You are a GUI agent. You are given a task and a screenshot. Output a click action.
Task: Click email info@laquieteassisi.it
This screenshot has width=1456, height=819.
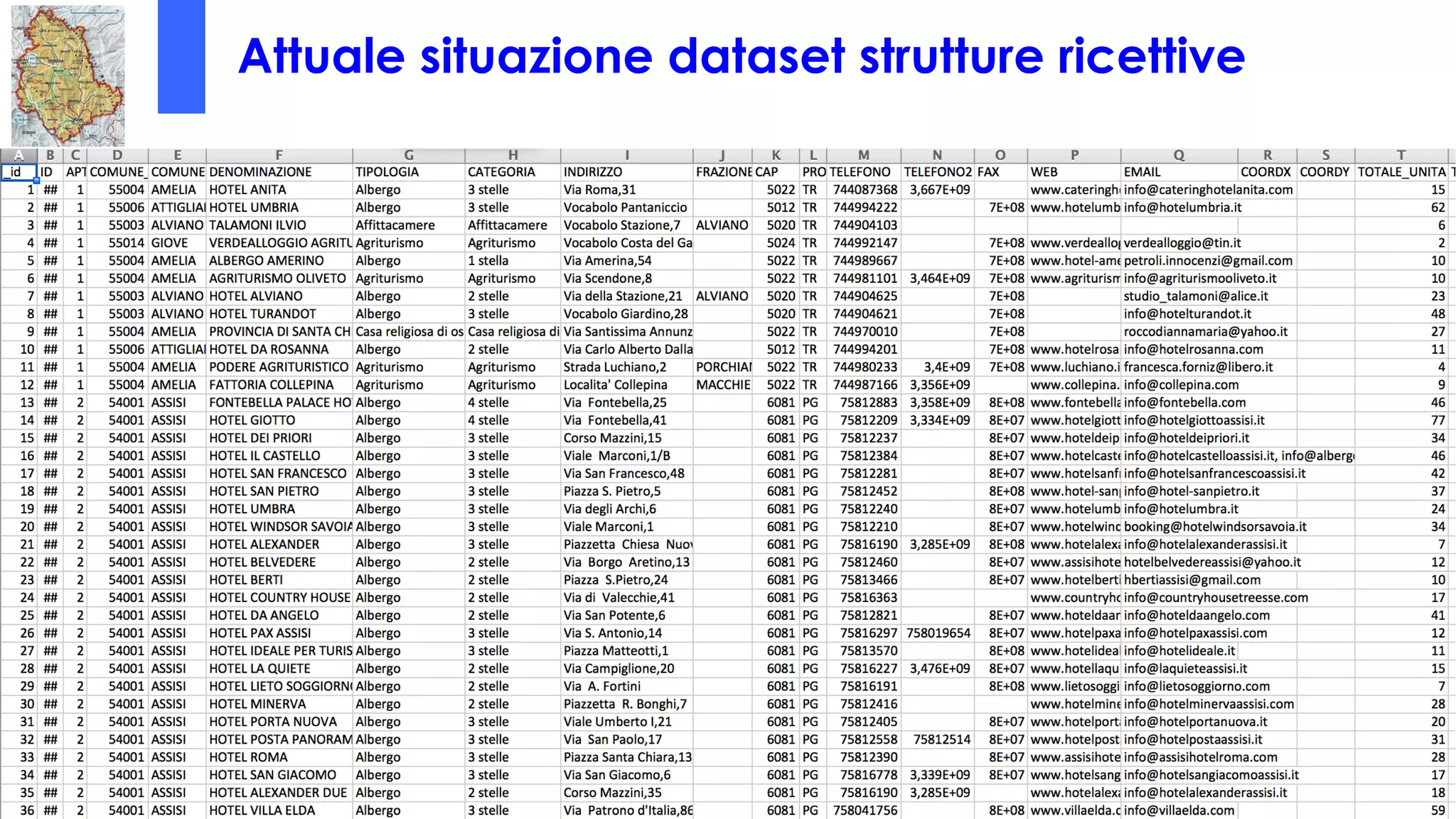(x=1185, y=668)
